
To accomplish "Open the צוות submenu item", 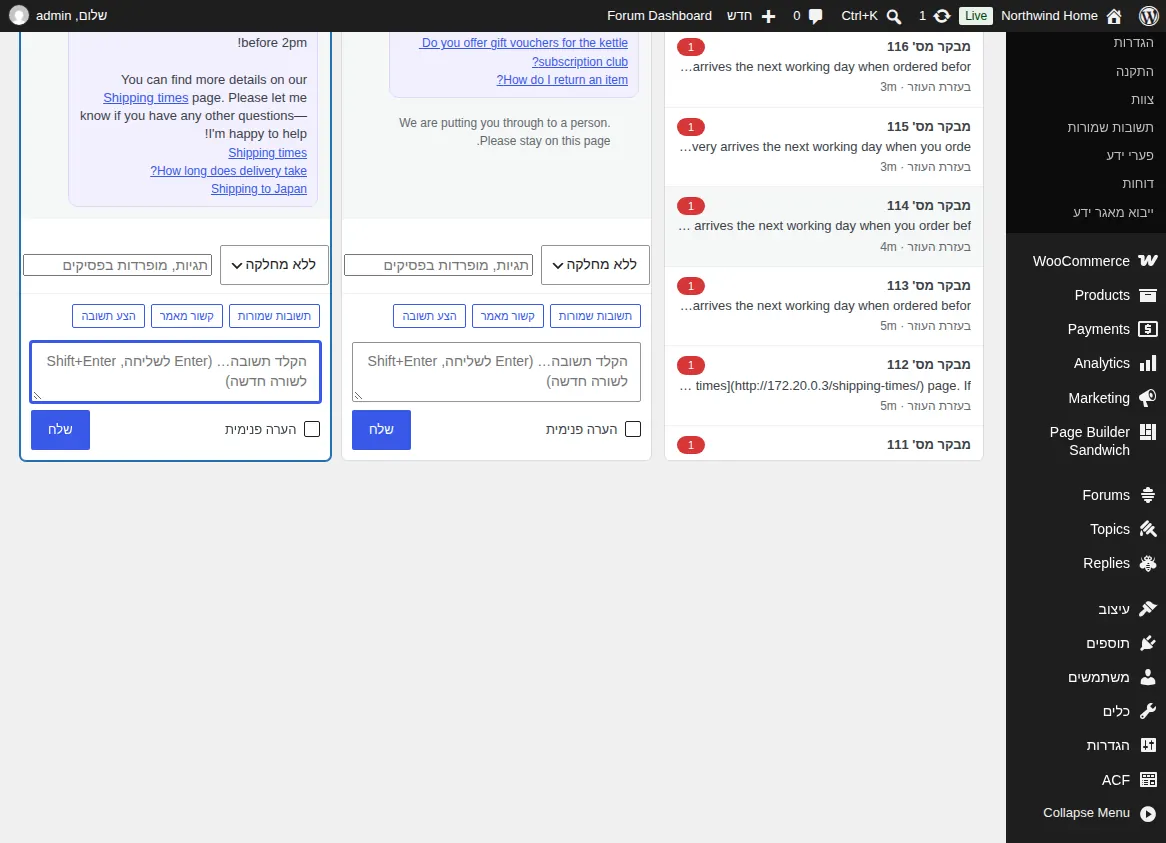I will coord(1142,99).
